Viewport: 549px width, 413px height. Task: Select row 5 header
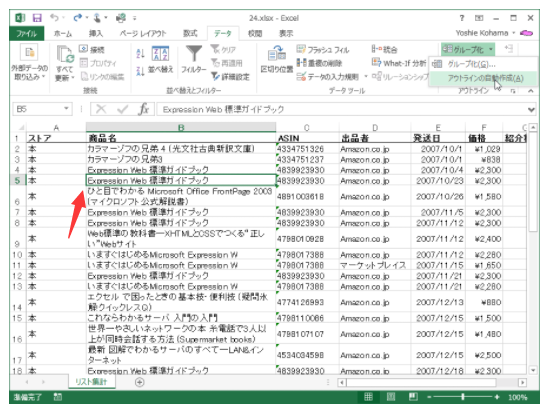point(17,181)
